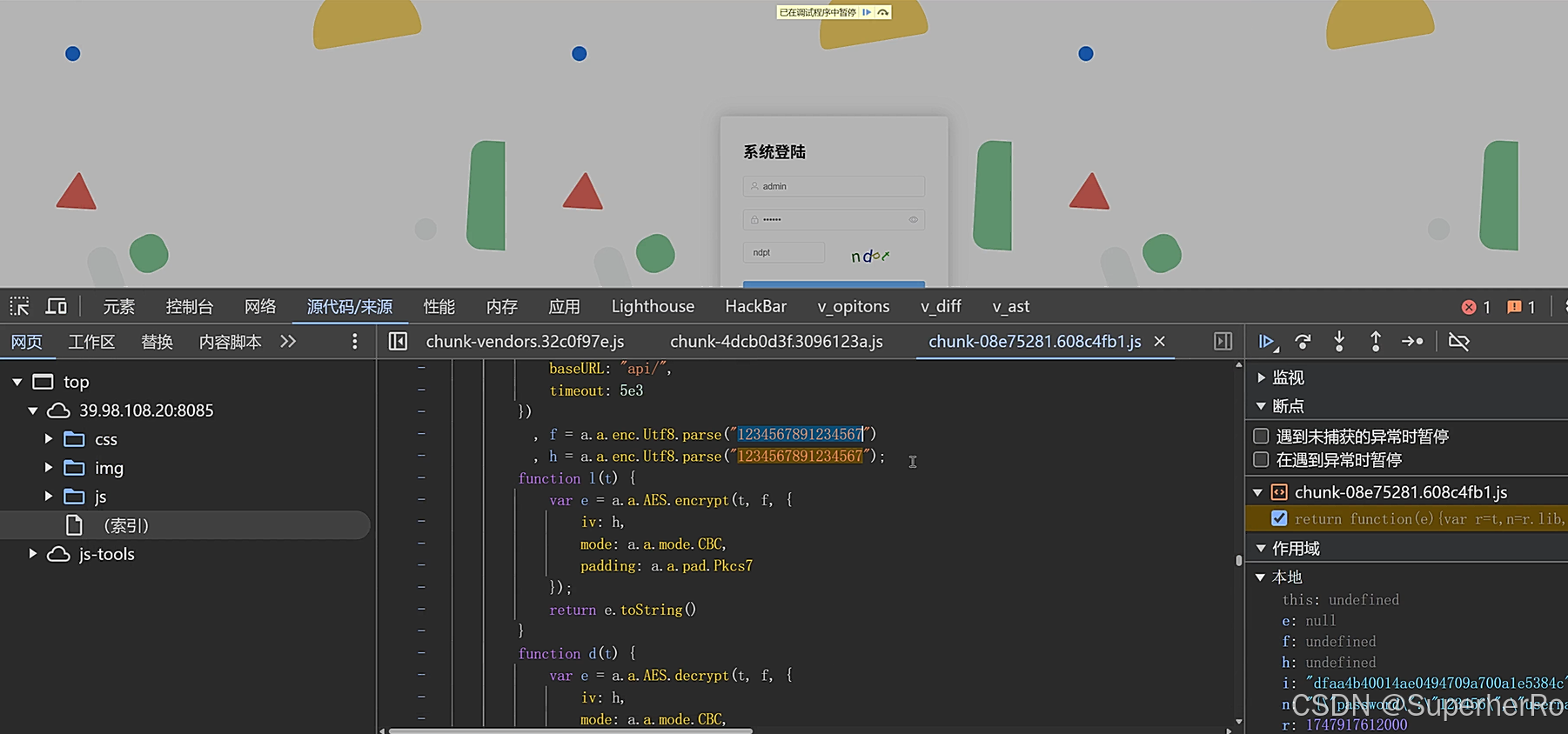Click the admin username input field

(834, 186)
